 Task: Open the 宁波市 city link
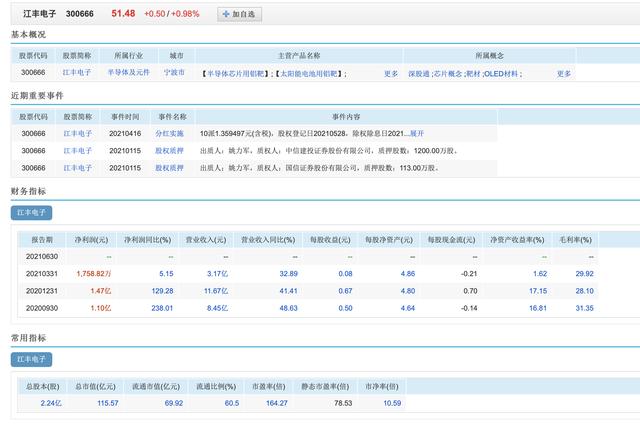coord(174,72)
